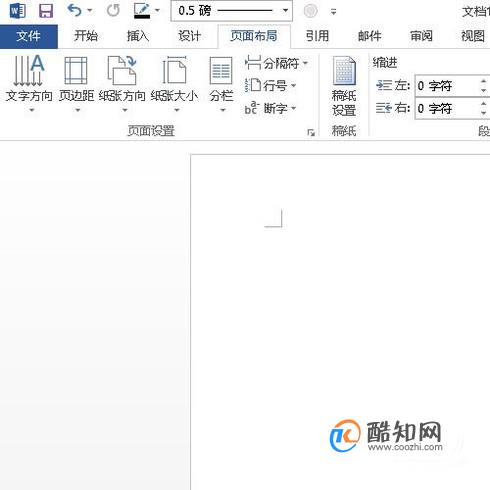Viewport: 490px width, 490px height.
Task: Decrease the right indent with down arrow
Action: click(484, 113)
